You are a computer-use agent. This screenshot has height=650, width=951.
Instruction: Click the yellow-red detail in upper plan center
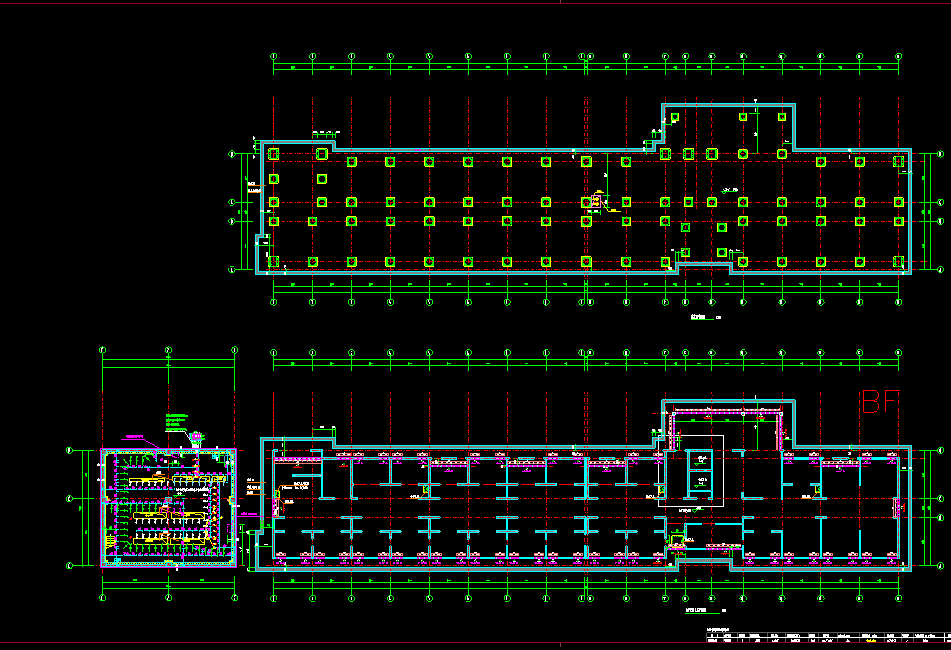597,203
